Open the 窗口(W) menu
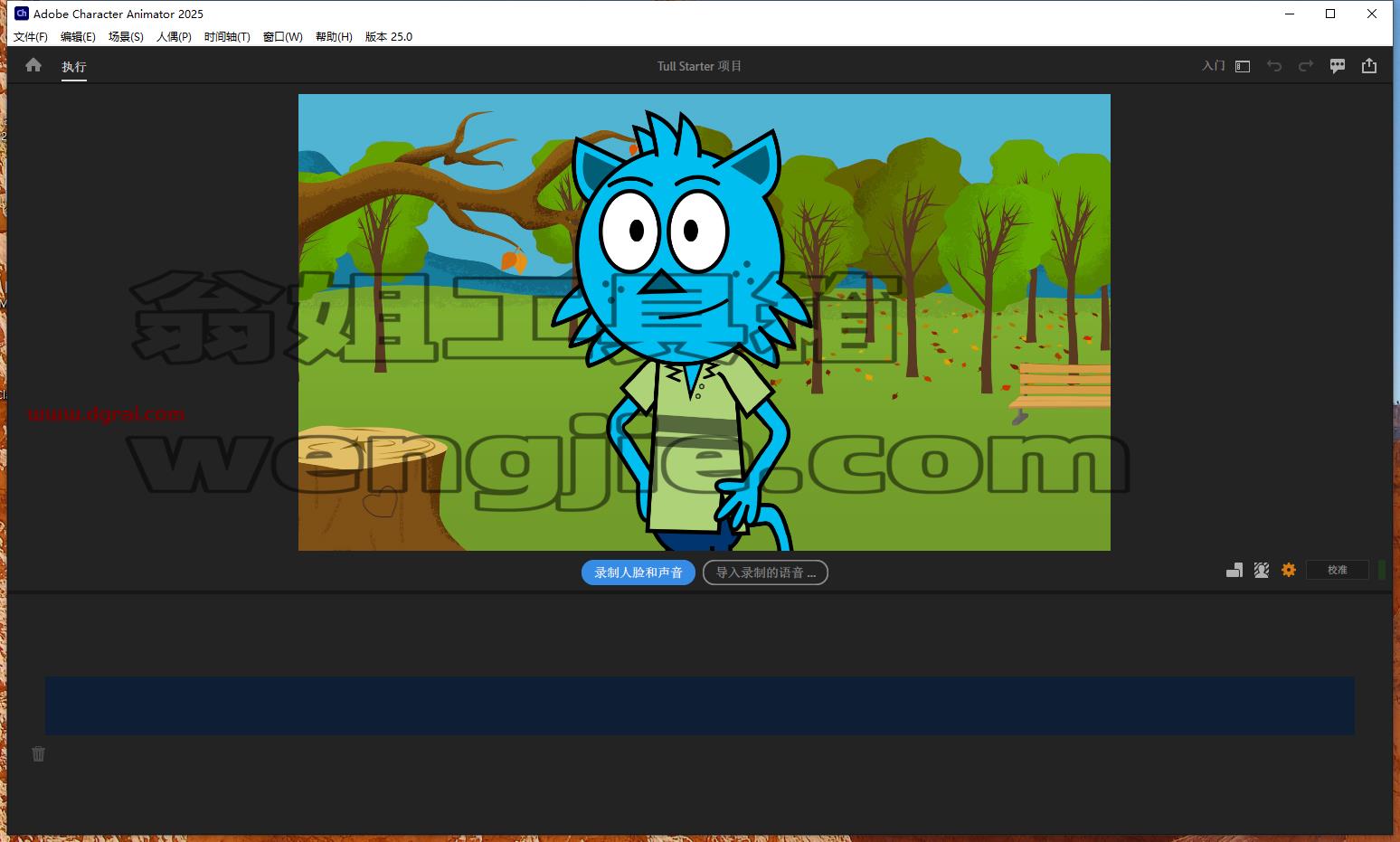The height and width of the screenshot is (842, 1400). click(283, 37)
